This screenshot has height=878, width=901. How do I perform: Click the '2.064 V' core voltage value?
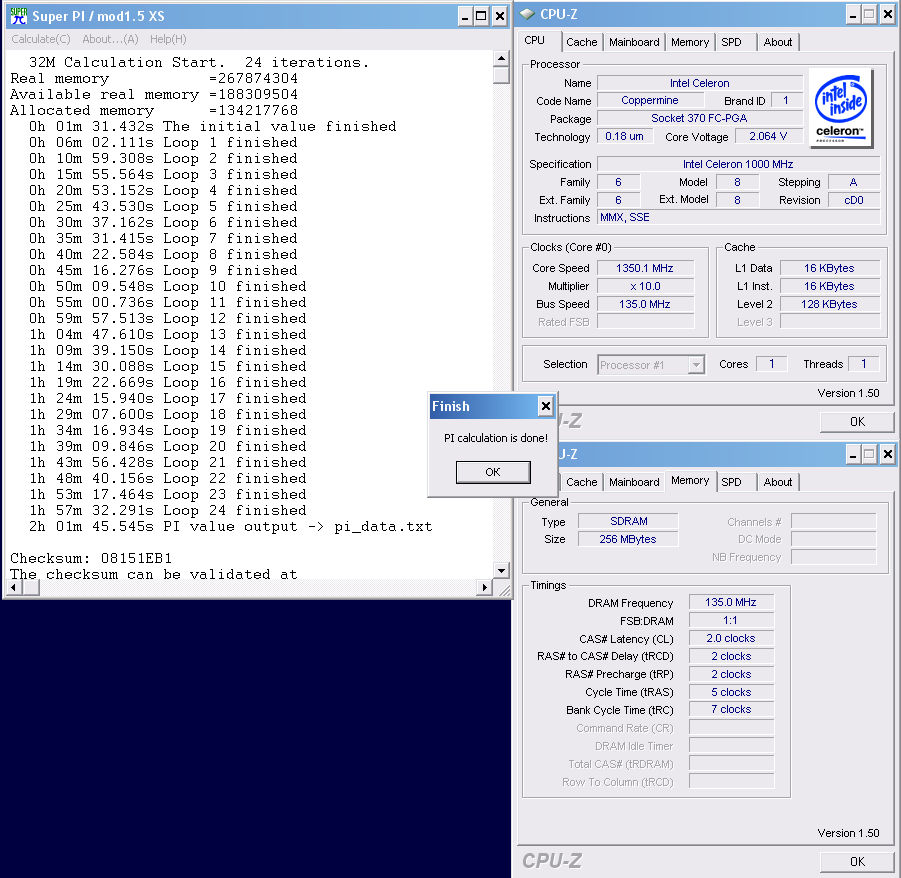click(x=768, y=136)
